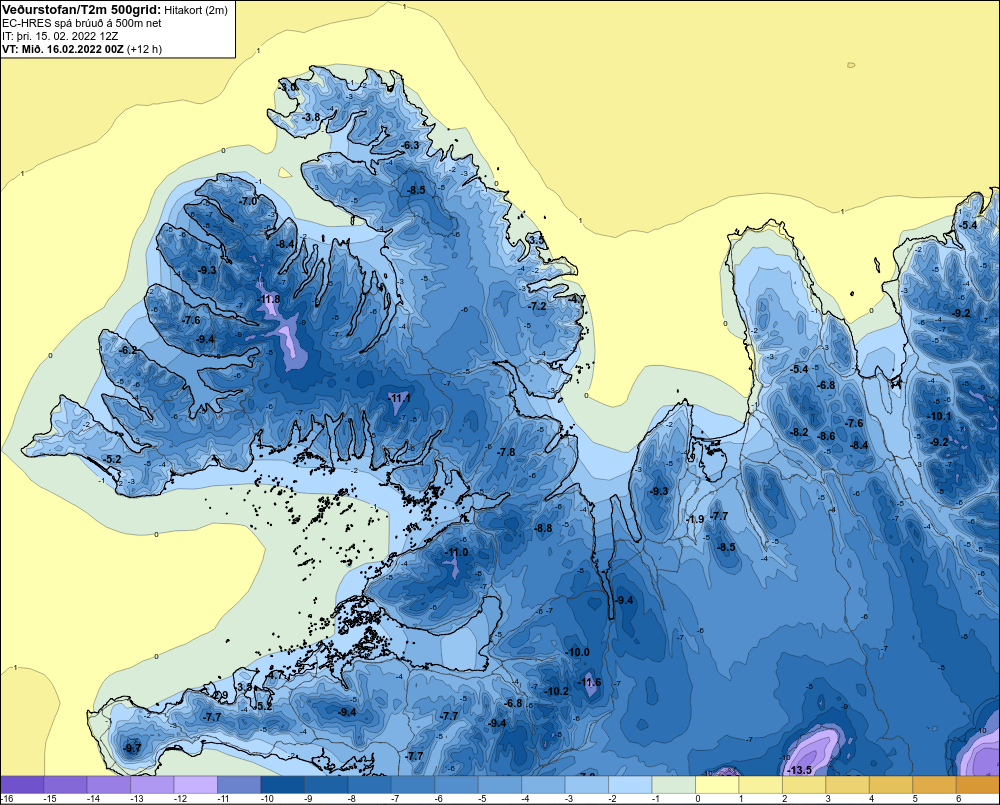Click the -10.1 temperature label on the map
This screenshot has height=805, width=1000.
point(939,416)
